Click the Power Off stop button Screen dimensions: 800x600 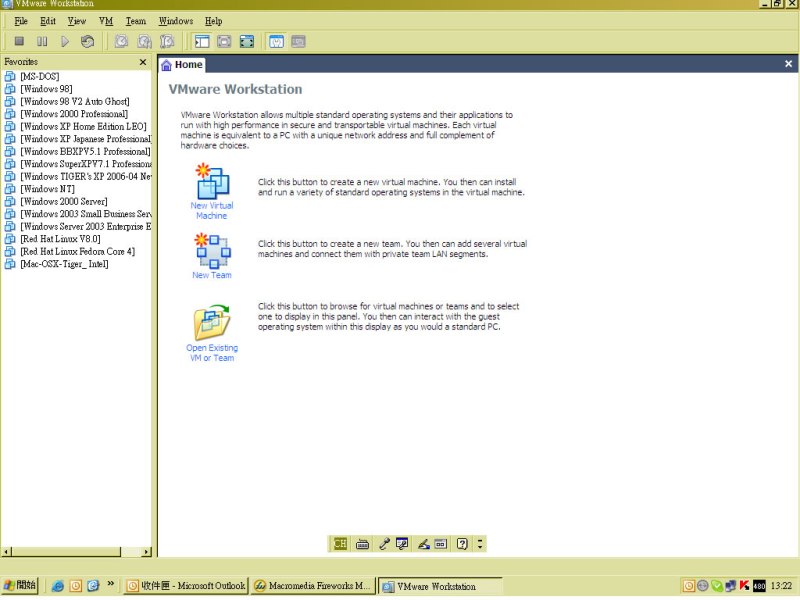point(19,41)
